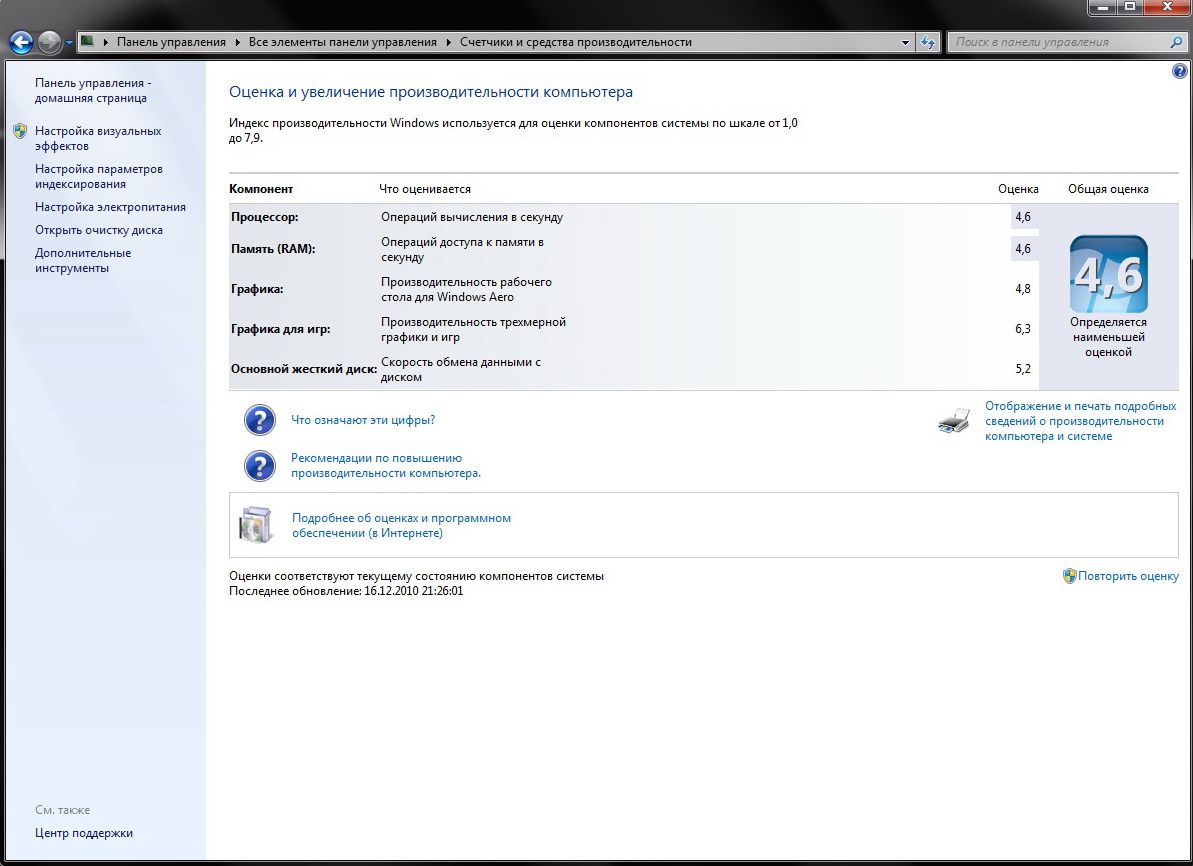
Task: Click the Back navigation arrow
Action: click(21, 42)
